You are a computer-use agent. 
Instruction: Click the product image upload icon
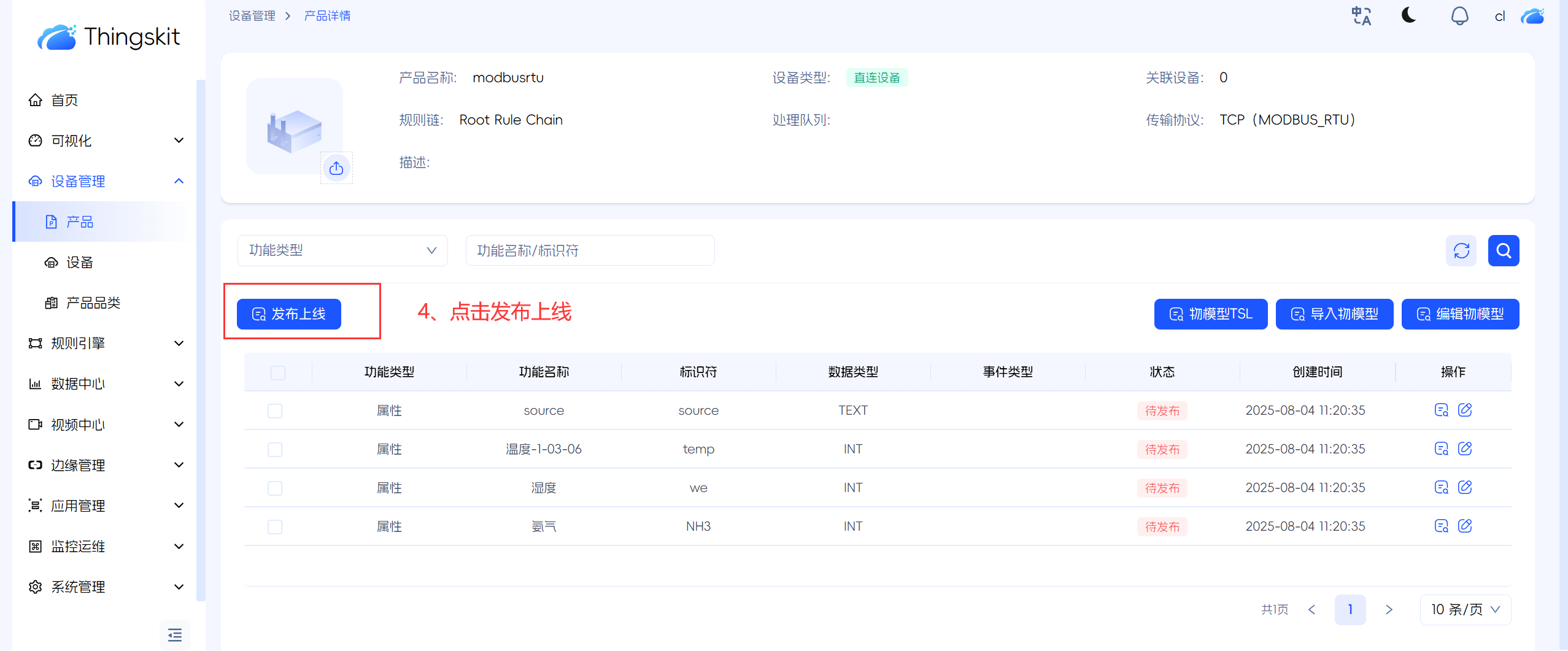pyautogui.click(x=336, y=168)
